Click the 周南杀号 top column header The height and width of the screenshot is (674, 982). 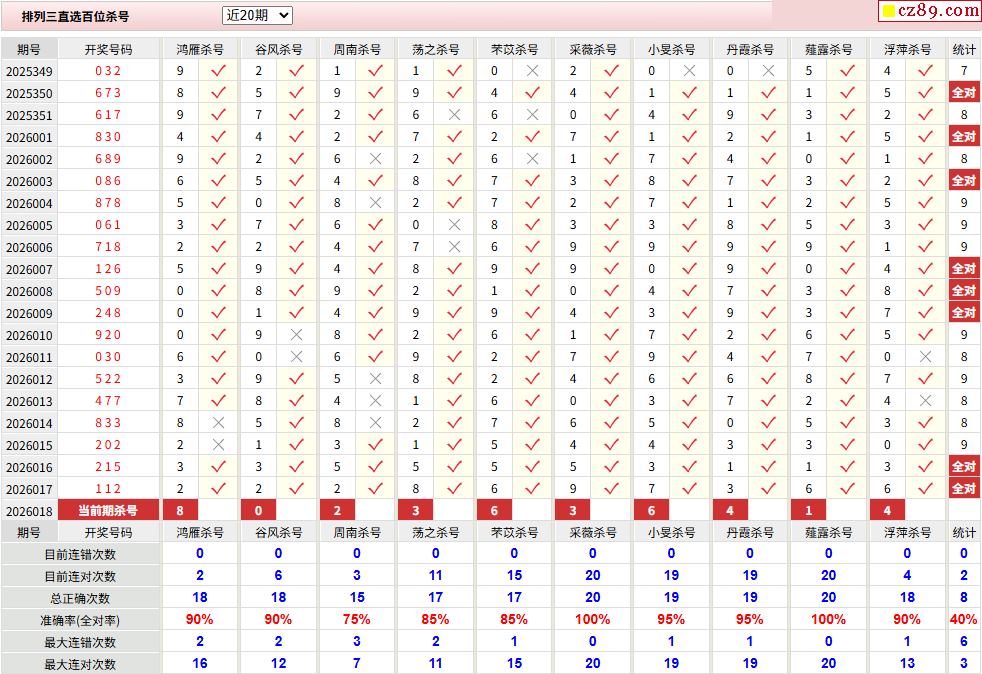pos(357,49)
